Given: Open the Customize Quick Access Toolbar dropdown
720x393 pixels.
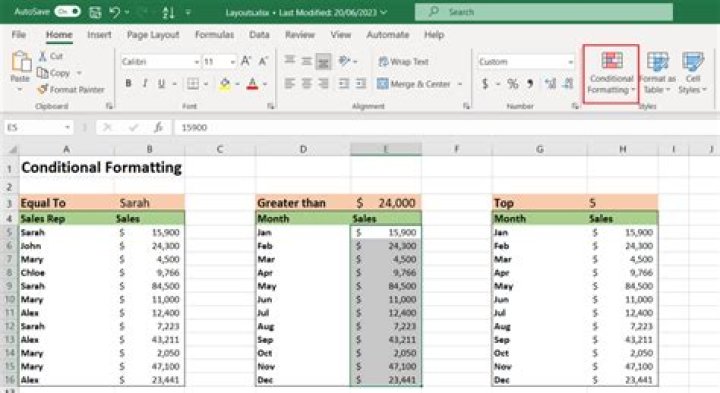Looking at the screenshot, I should tap(188, 12).
